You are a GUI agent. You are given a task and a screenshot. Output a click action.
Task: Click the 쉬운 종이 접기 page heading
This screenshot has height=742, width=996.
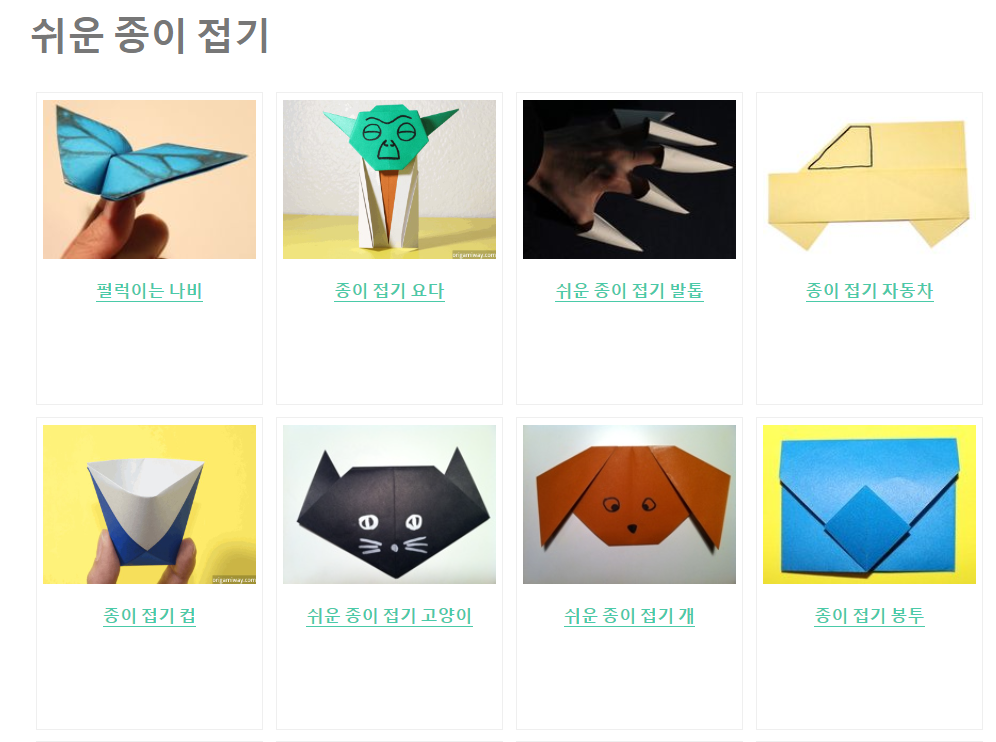(150, 36)
